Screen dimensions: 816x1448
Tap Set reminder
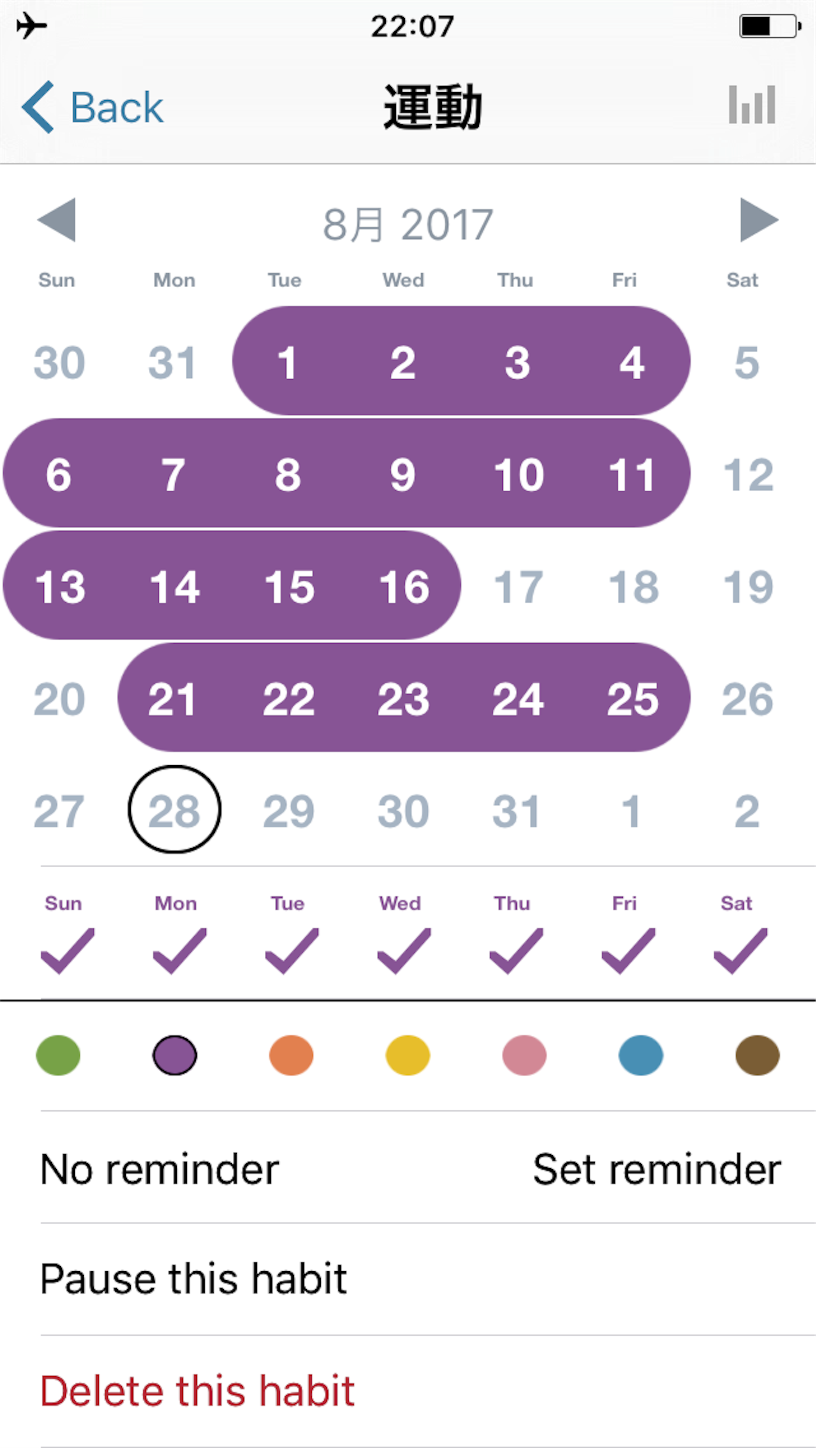[x=657, y=1168]
